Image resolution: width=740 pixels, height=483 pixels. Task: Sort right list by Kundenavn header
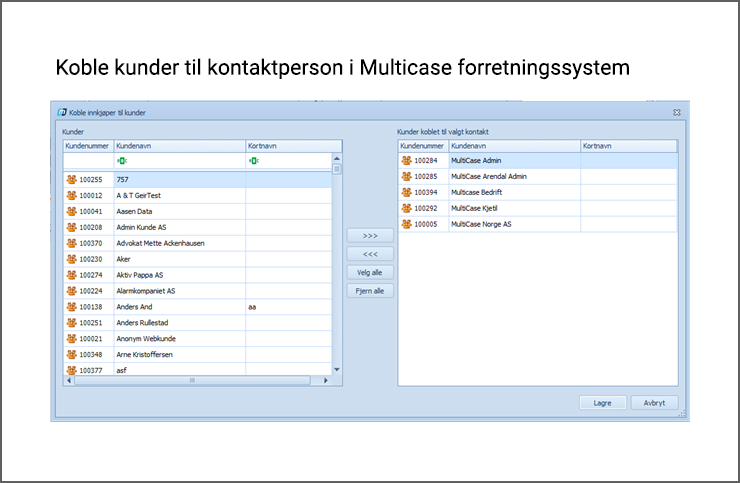514,146
